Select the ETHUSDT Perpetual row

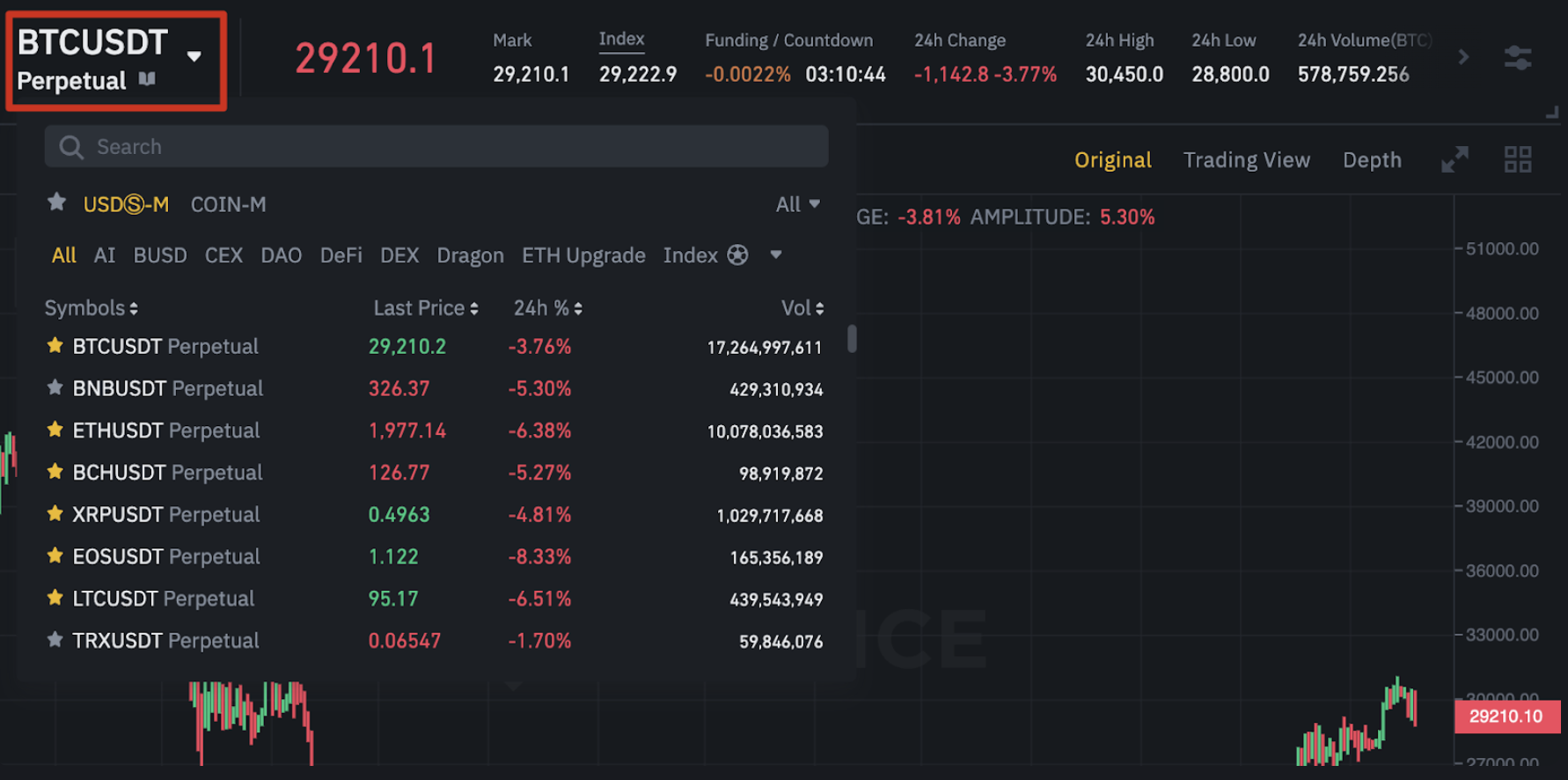(166, 430)
